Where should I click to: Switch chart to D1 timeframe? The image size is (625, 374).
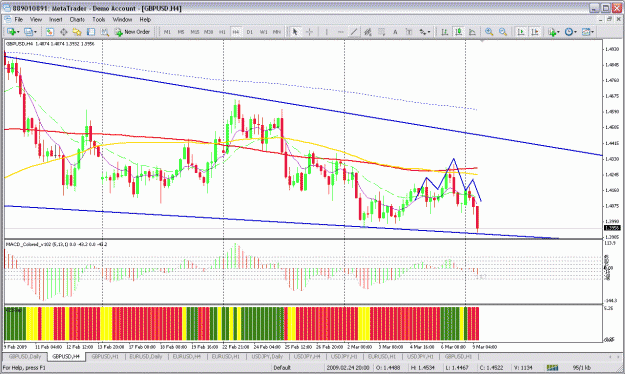coord(250,32)
